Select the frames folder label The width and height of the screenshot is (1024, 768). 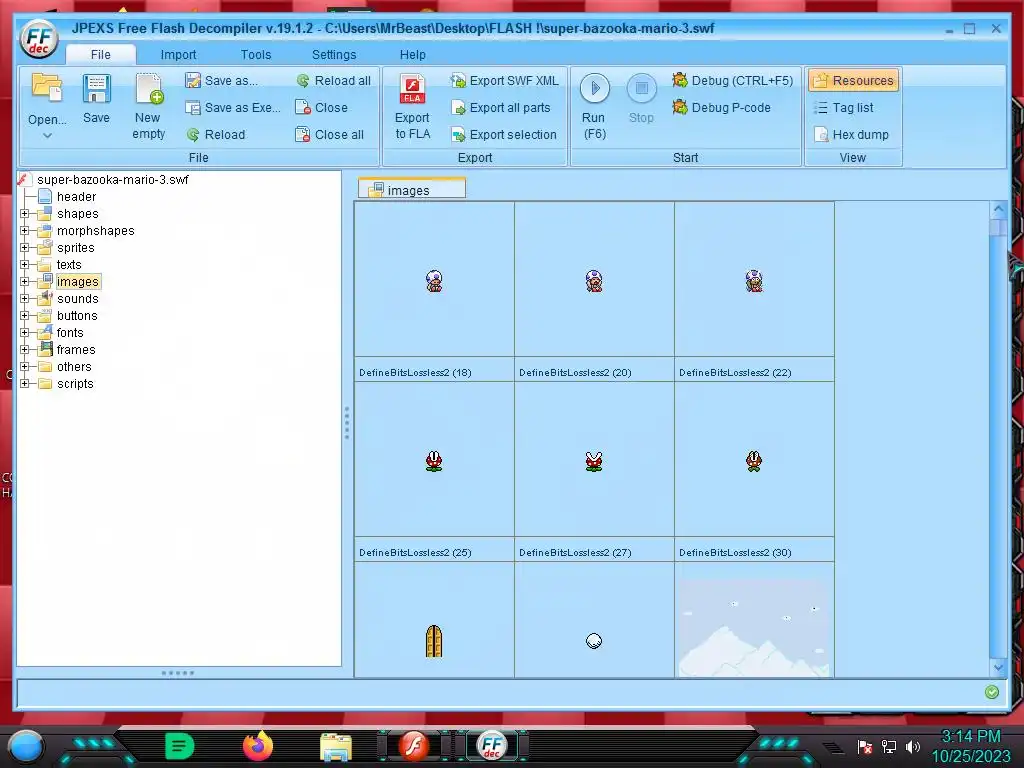pos(76,349)
